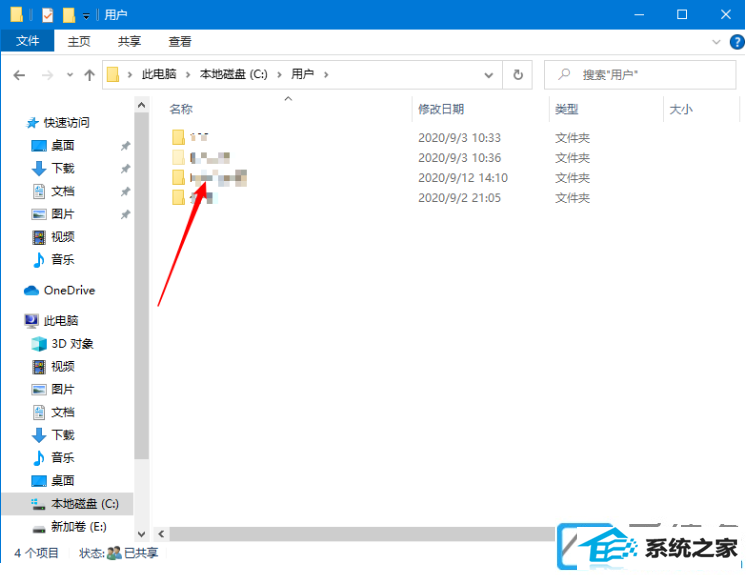The image size is (746, 575).
Task: Open 下载 under 此电脑
Action: coord(63,435)
